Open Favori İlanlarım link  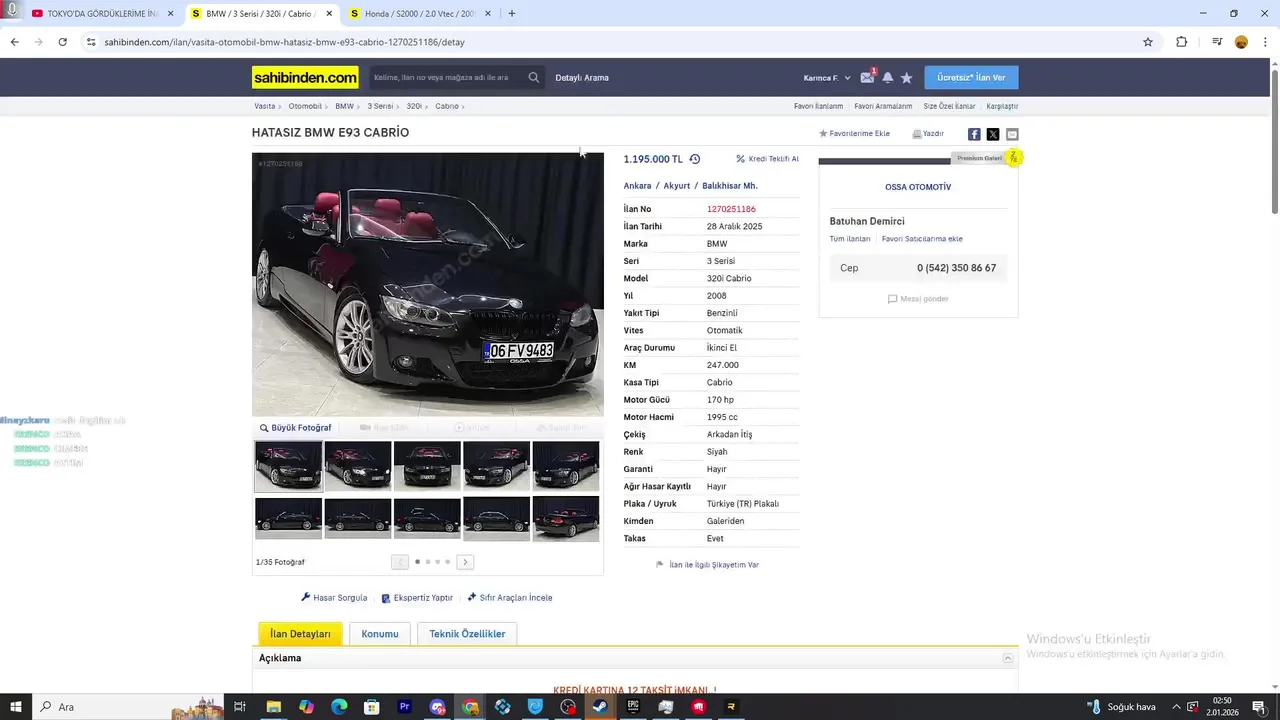[818, 106]
